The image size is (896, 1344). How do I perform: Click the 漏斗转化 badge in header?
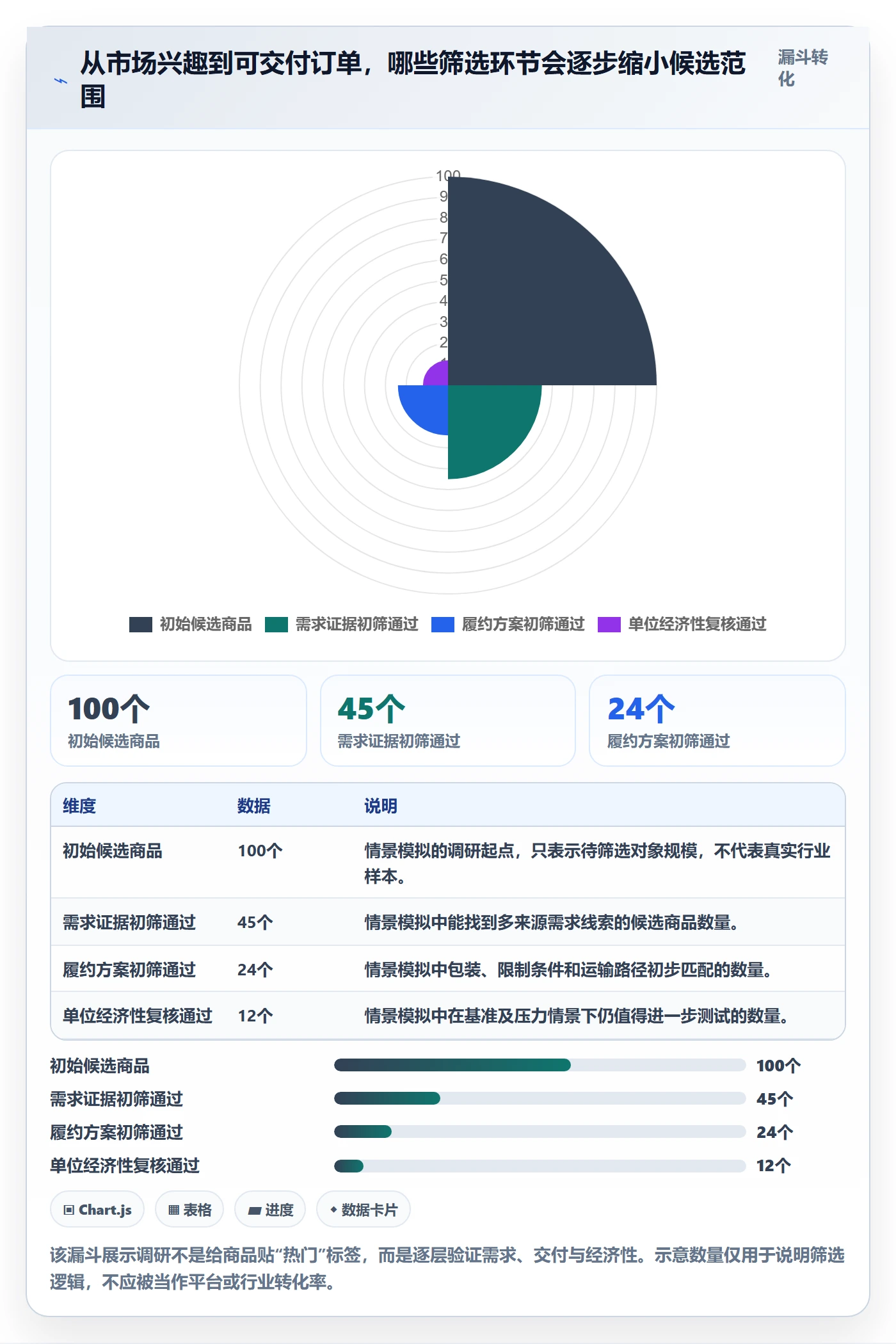[x=803, y=68]
